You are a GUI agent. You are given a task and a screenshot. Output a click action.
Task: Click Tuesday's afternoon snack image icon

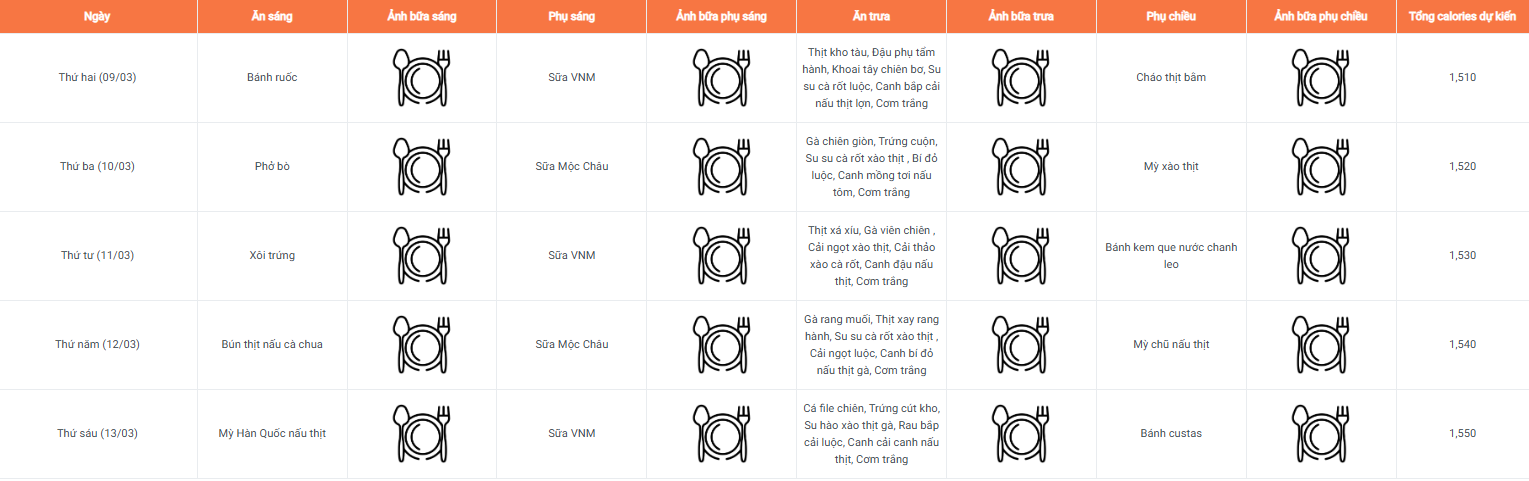click(x=1320, y=166)
